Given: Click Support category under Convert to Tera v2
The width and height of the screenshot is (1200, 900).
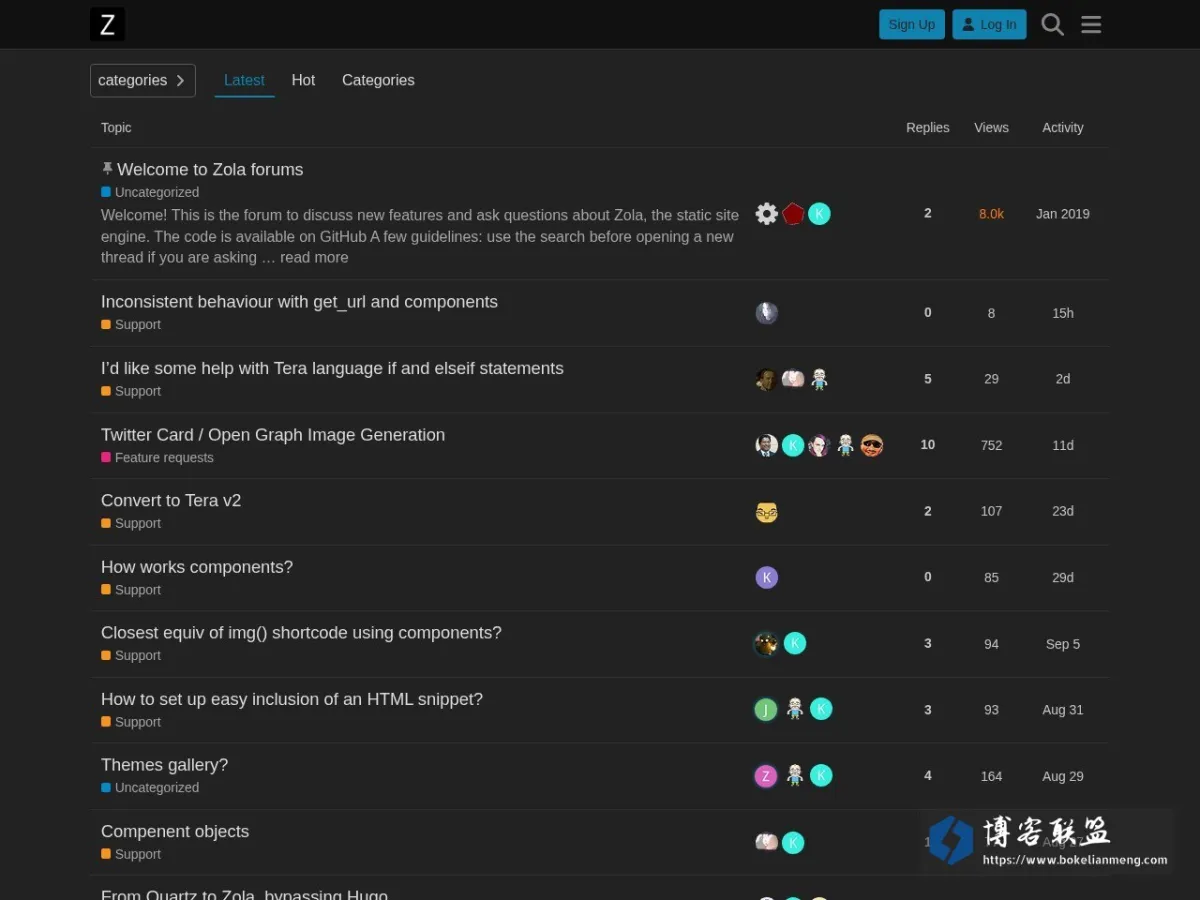Looking at the screenshot, I should [x=131, y=524].
